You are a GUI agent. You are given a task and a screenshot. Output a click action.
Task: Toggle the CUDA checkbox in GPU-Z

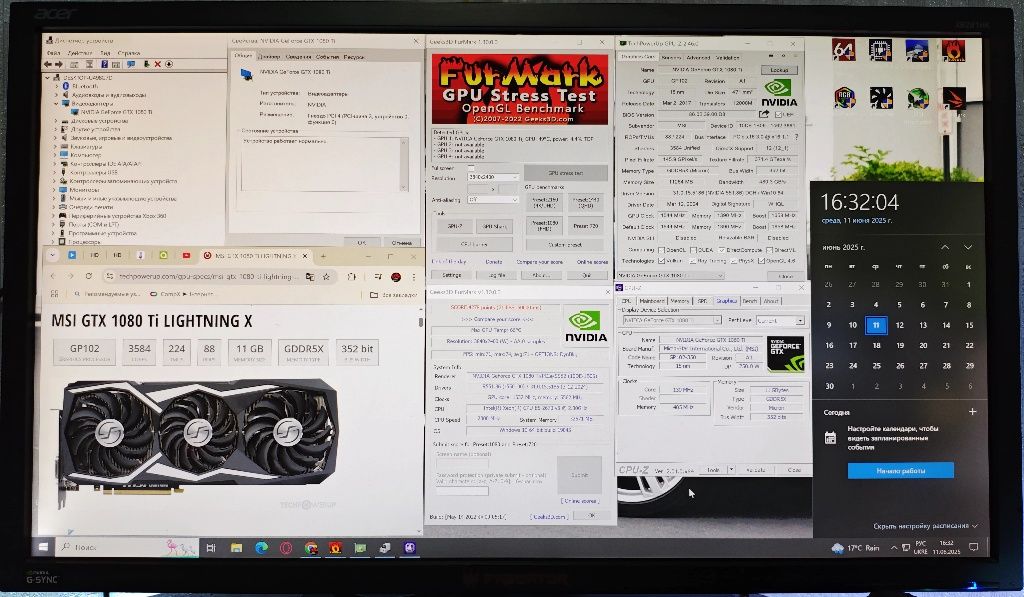[x=693, y=250]
